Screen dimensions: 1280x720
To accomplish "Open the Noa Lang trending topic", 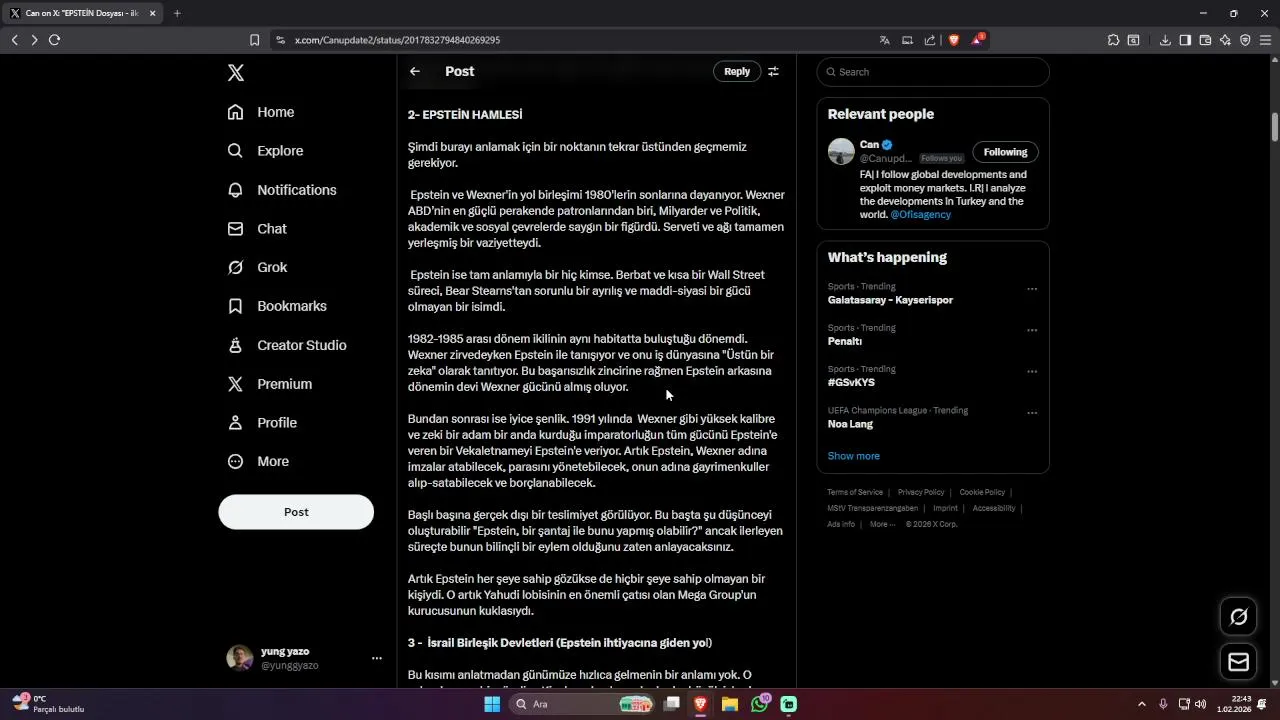I will 850,424.
